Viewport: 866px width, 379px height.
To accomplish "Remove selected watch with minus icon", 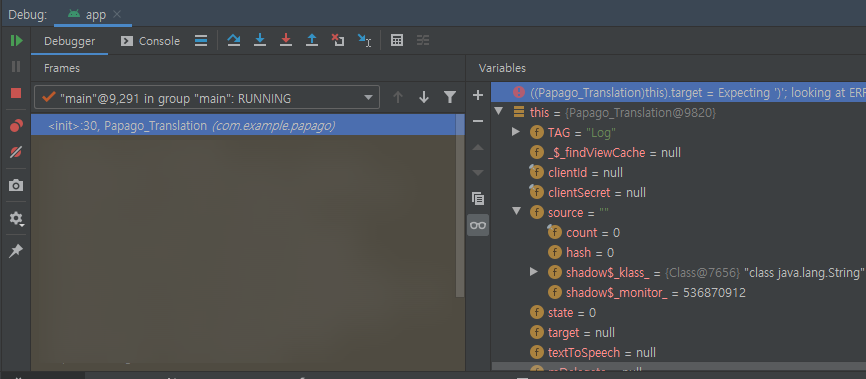I will click(x=478, y=121).
